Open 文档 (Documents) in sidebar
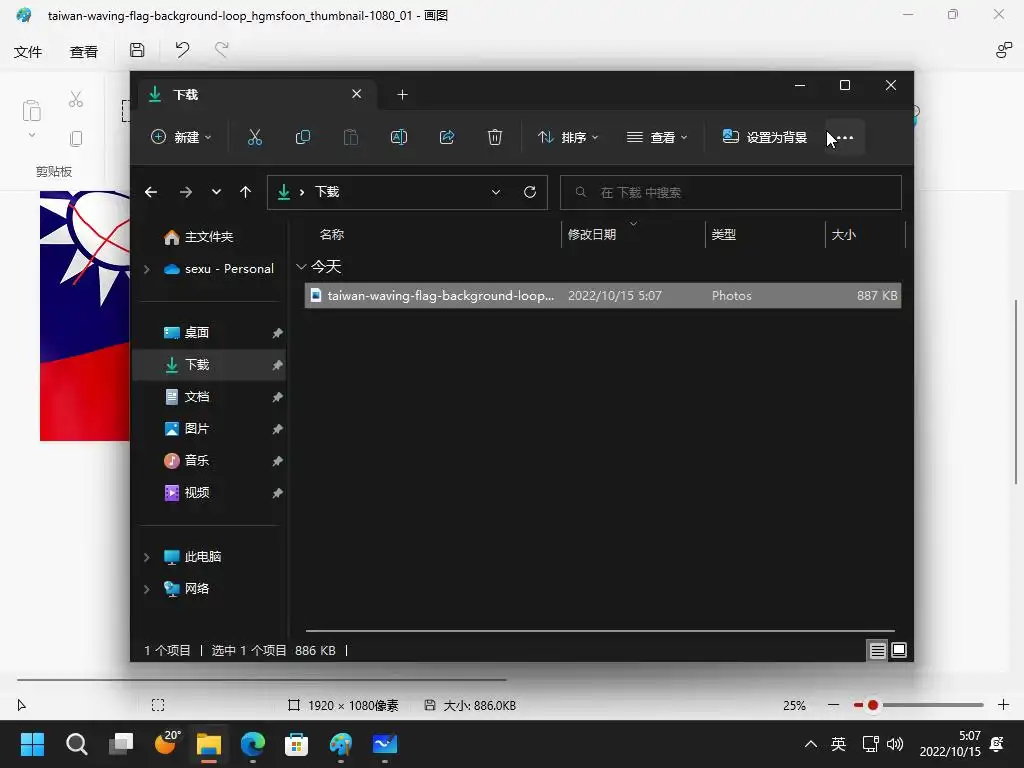 pos(197,396)
